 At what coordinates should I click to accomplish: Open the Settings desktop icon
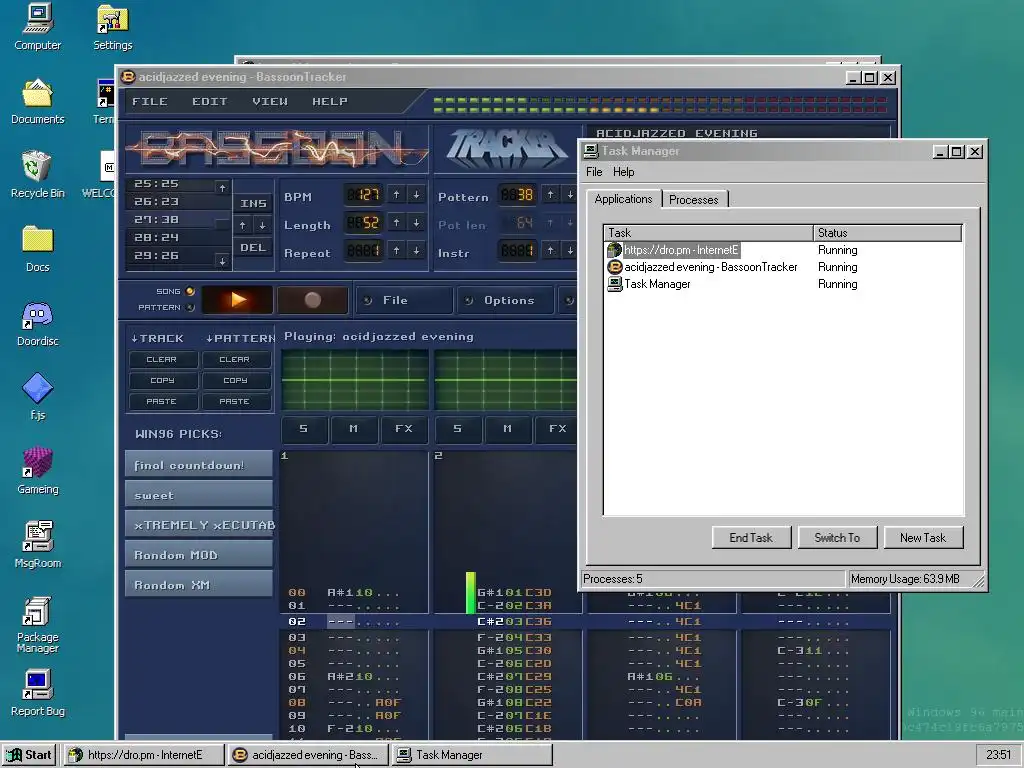pos(112,27)
